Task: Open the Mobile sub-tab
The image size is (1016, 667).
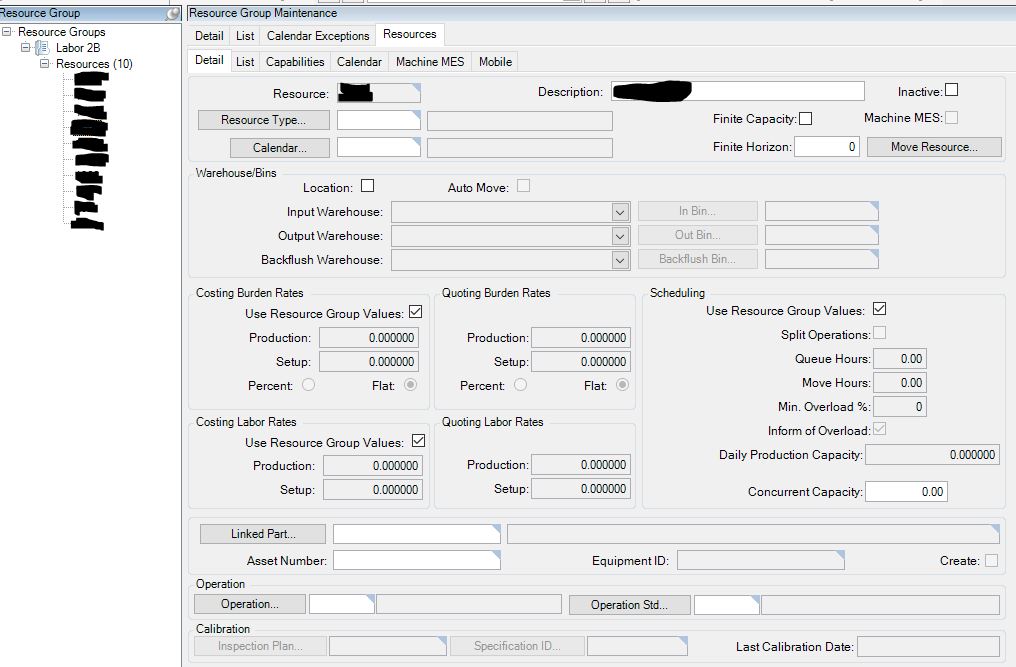Action: click(x=495, y=62)
